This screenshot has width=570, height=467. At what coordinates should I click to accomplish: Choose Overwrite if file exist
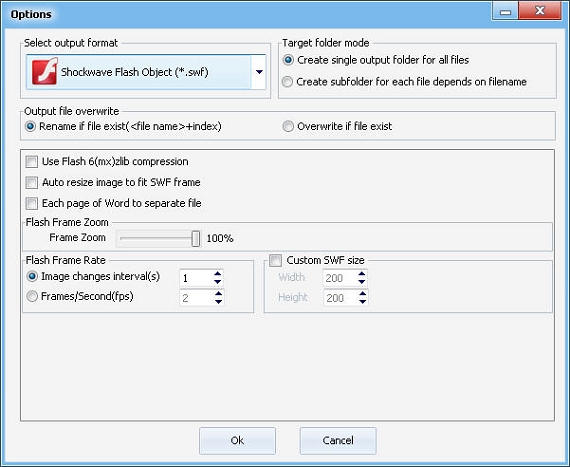[x=288, y=126]
